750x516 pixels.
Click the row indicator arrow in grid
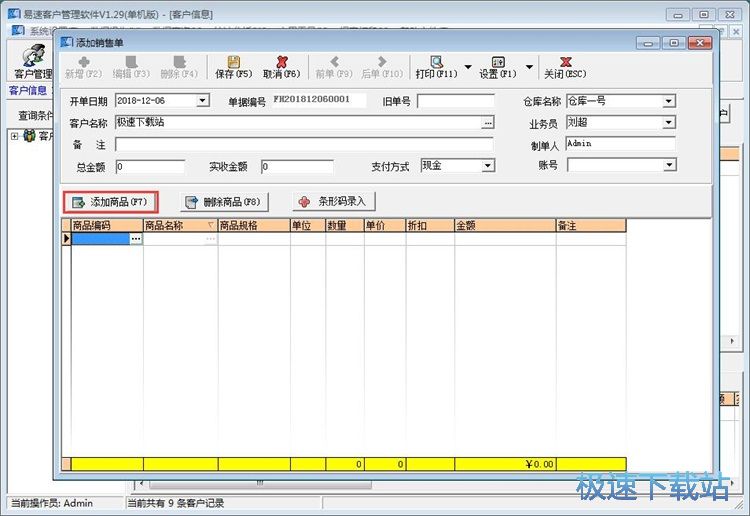point(66,239)
